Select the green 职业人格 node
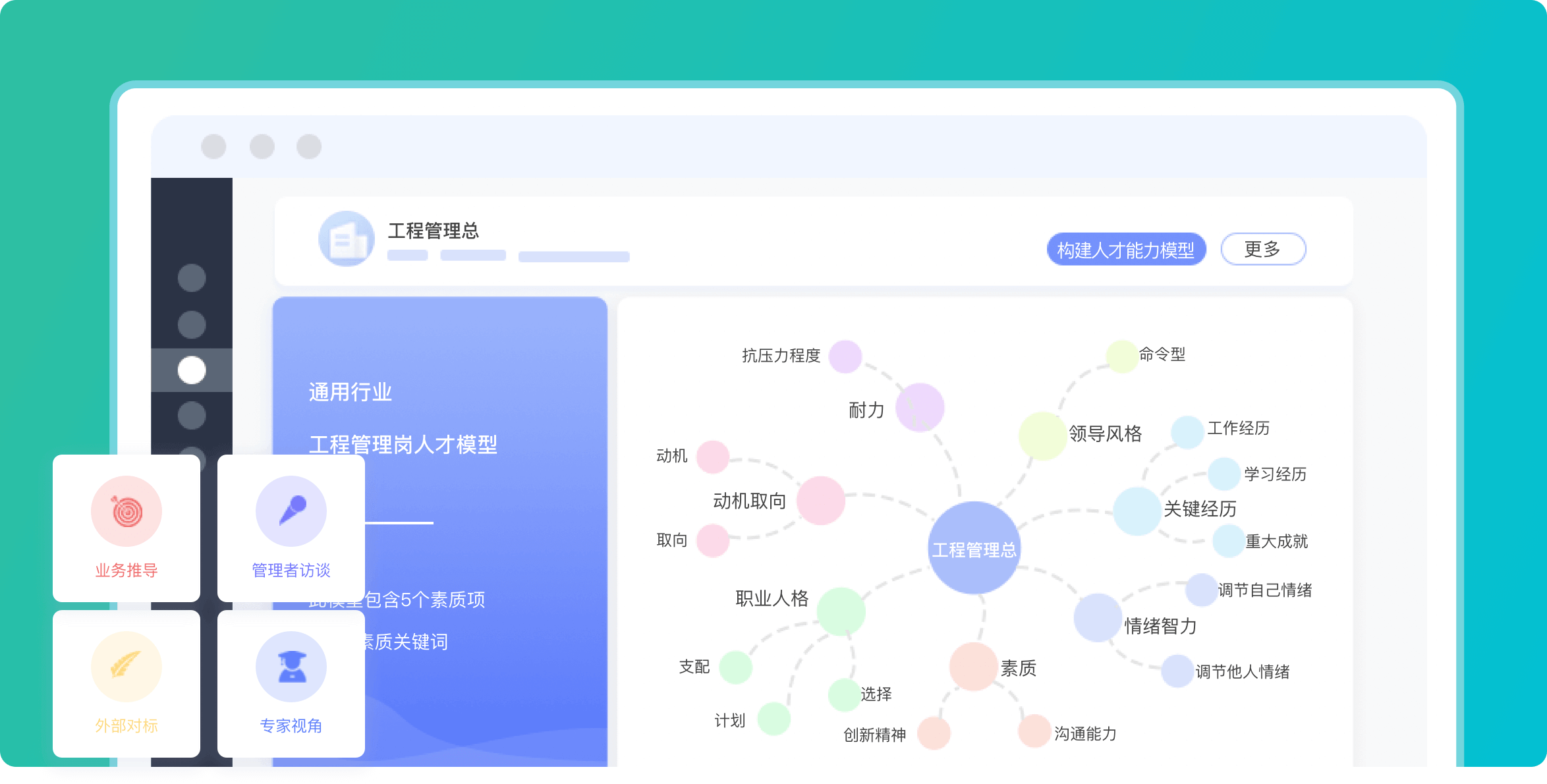This screenshot has height=784, width=1547. pyautogui.click(x=841, y=611)
